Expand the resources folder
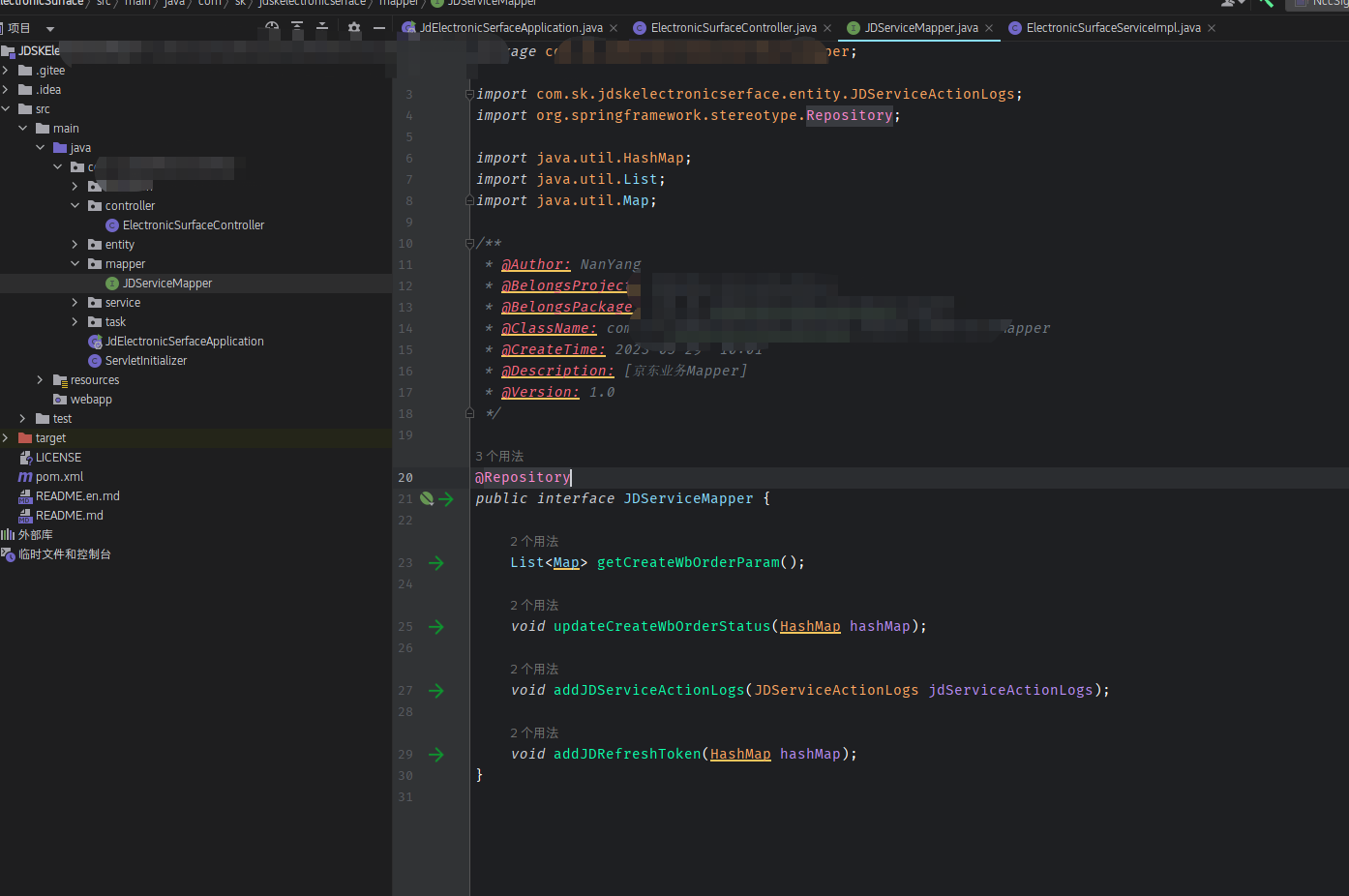Image resolution: width=1349 pixels, height=896 pixels. [41, 380]
